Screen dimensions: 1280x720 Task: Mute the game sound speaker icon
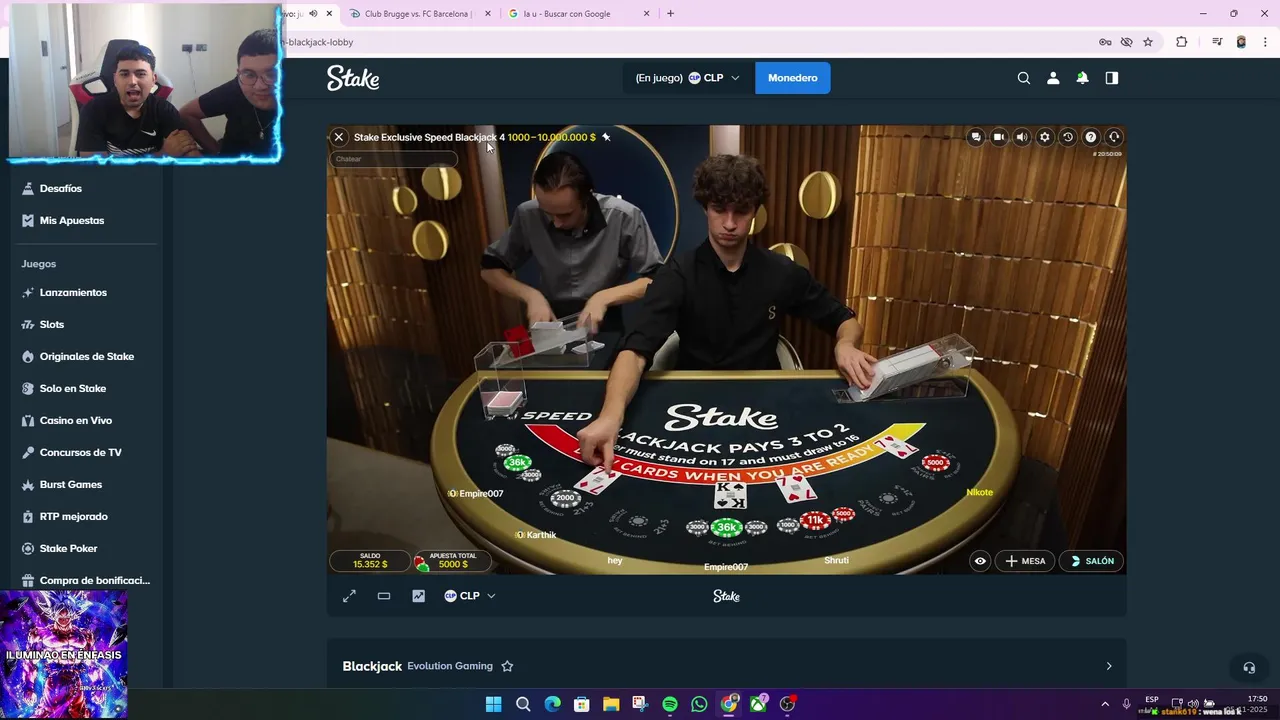1021,137
